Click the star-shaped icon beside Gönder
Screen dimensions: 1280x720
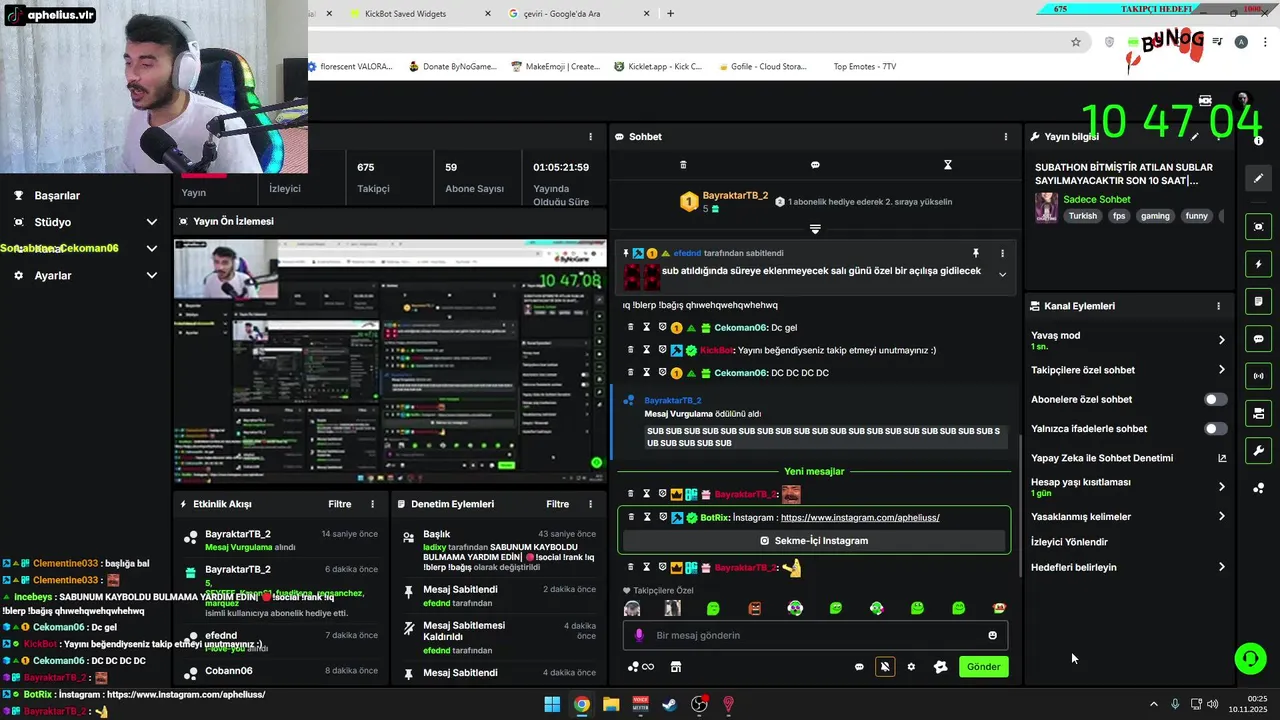(x=940, y=667)
